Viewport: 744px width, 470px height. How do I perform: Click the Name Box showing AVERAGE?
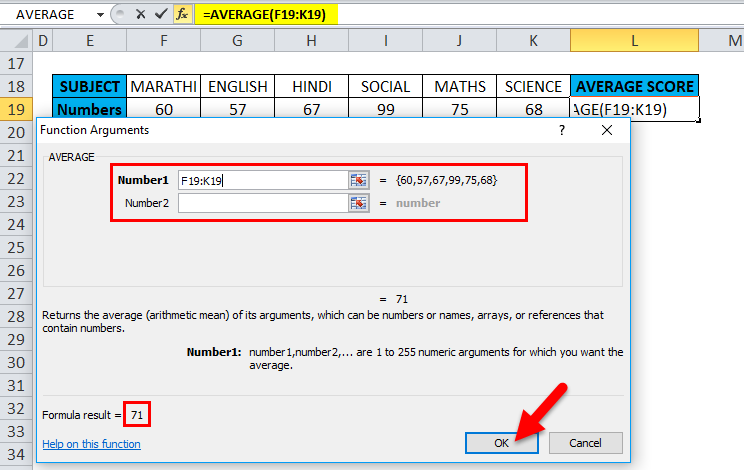(x=47, y=15)
